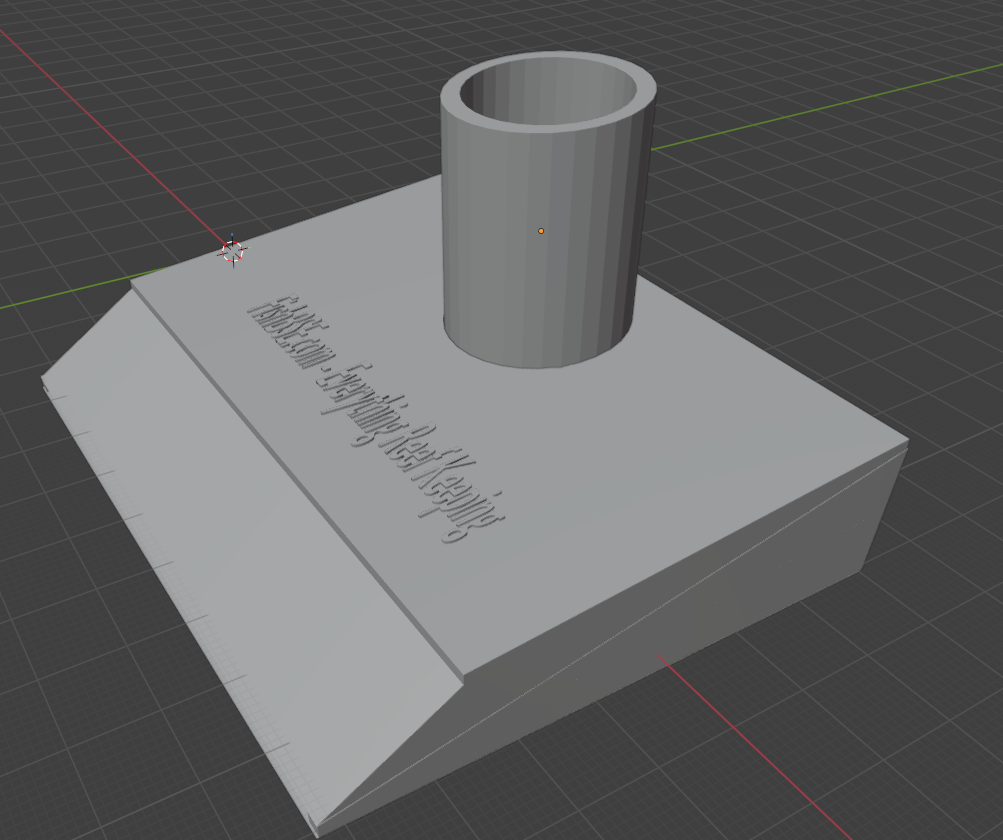
Task: Click the orange object origin dot
Action: (541, 231)
